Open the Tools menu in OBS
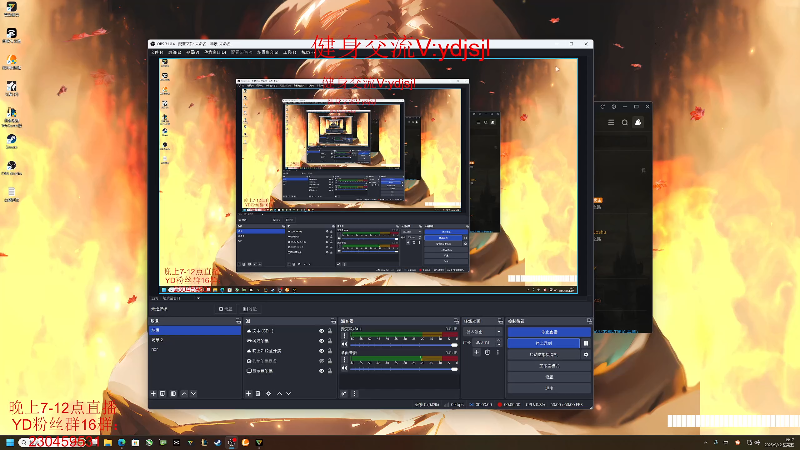800x450 pixels. [289, 52]
